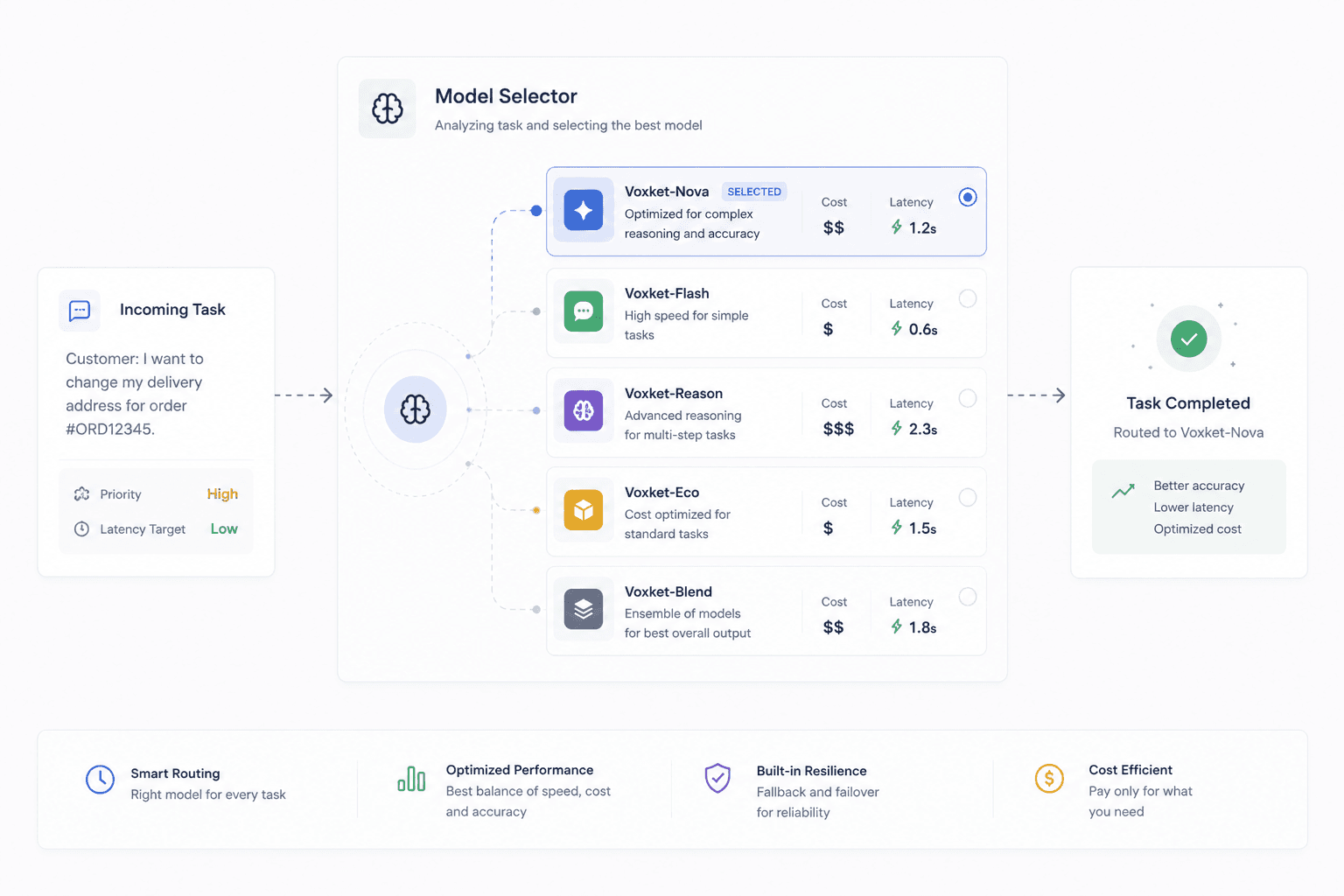Image resolution: width=1344 pixels, height=896 pixels.
Task: Click the Model Selector brain icon in header
Action: (x=388, y=108)
